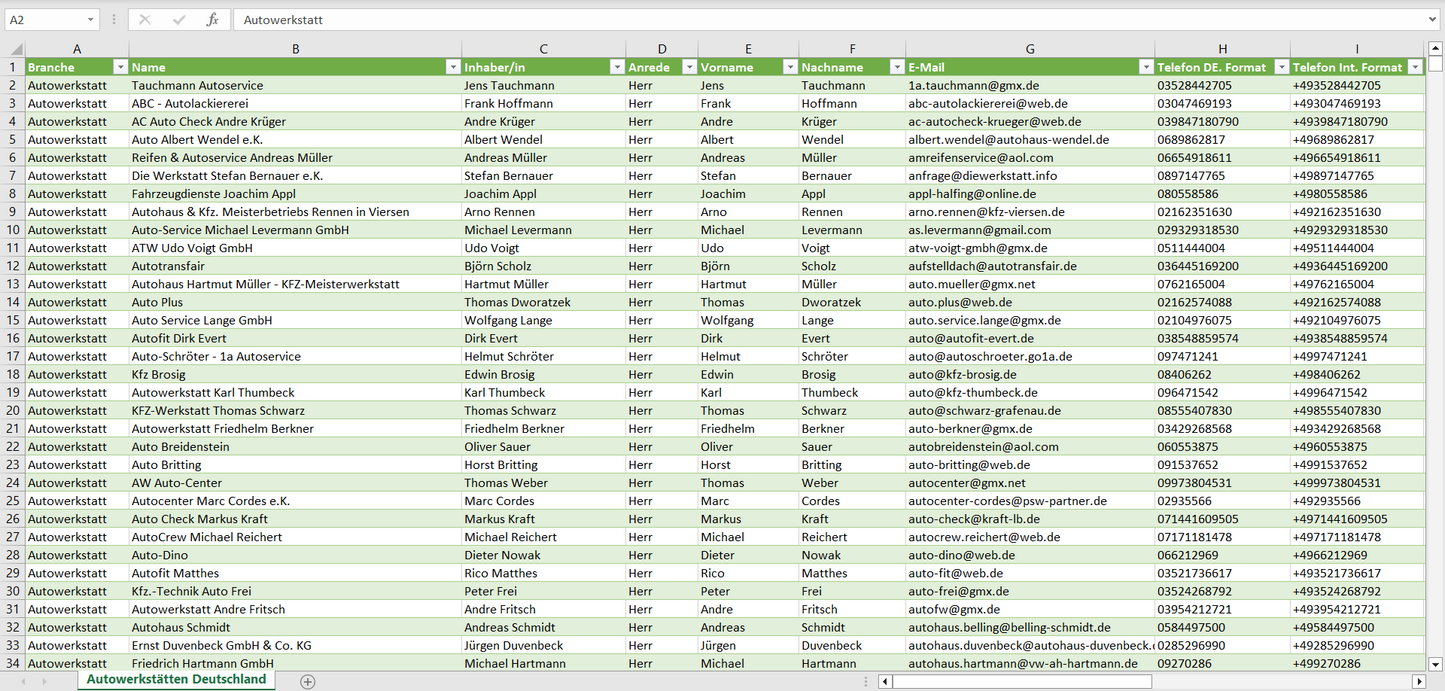Expand the formula bar with chevron

pos(1434,20)
